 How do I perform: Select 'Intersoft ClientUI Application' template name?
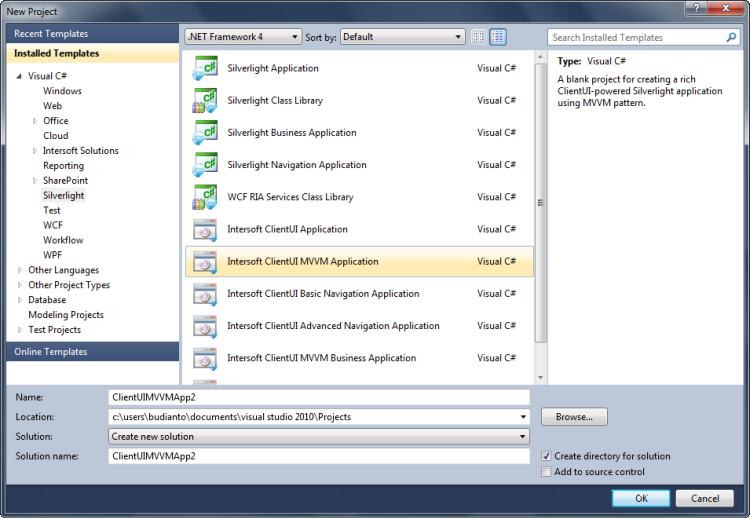tap(287, 229)
